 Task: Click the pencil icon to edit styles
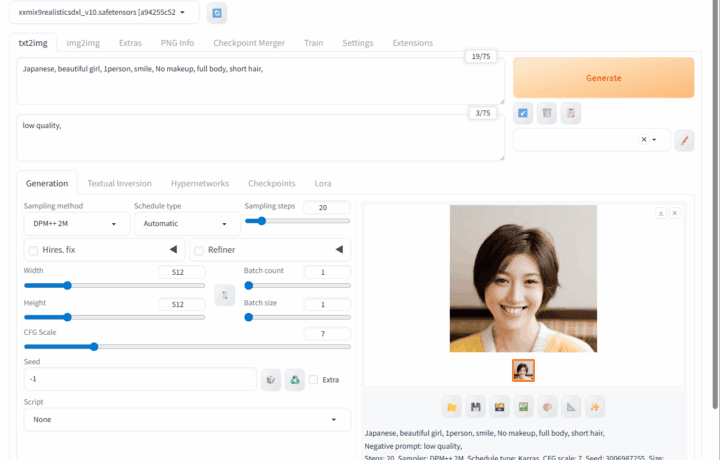click(x=684, y=140)
